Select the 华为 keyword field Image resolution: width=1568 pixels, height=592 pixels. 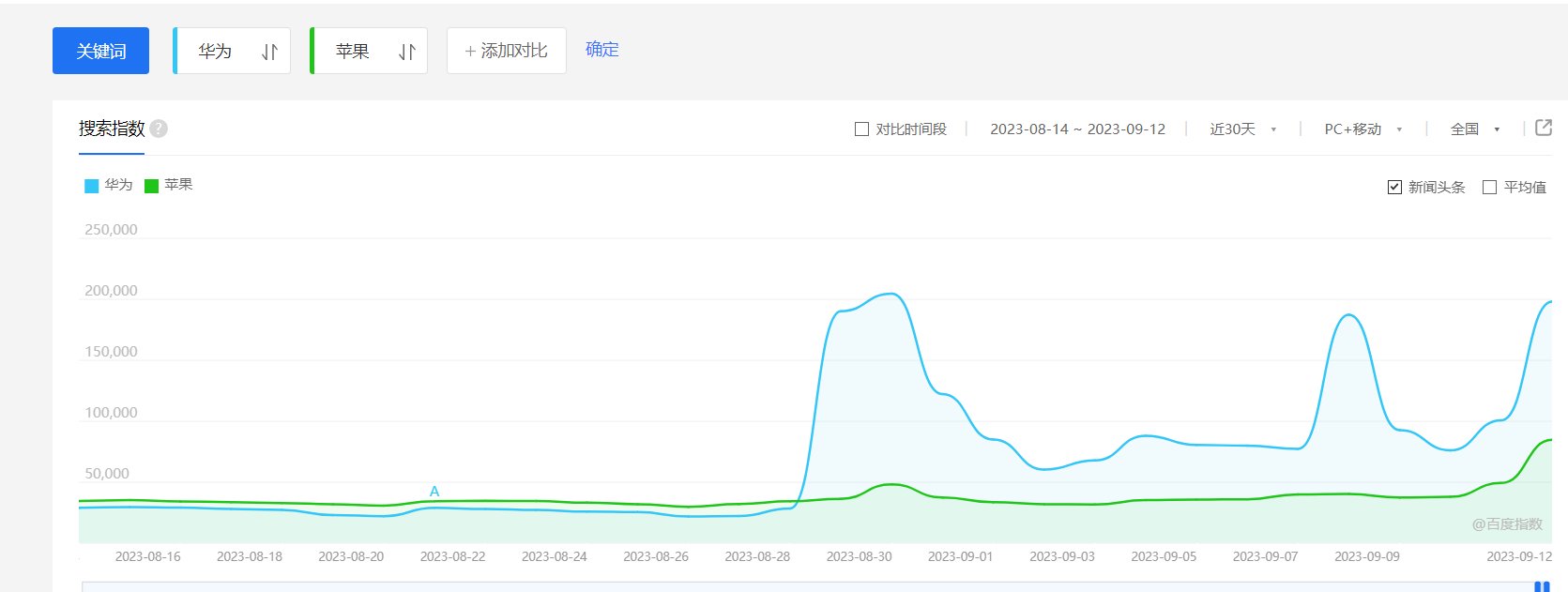232,51
